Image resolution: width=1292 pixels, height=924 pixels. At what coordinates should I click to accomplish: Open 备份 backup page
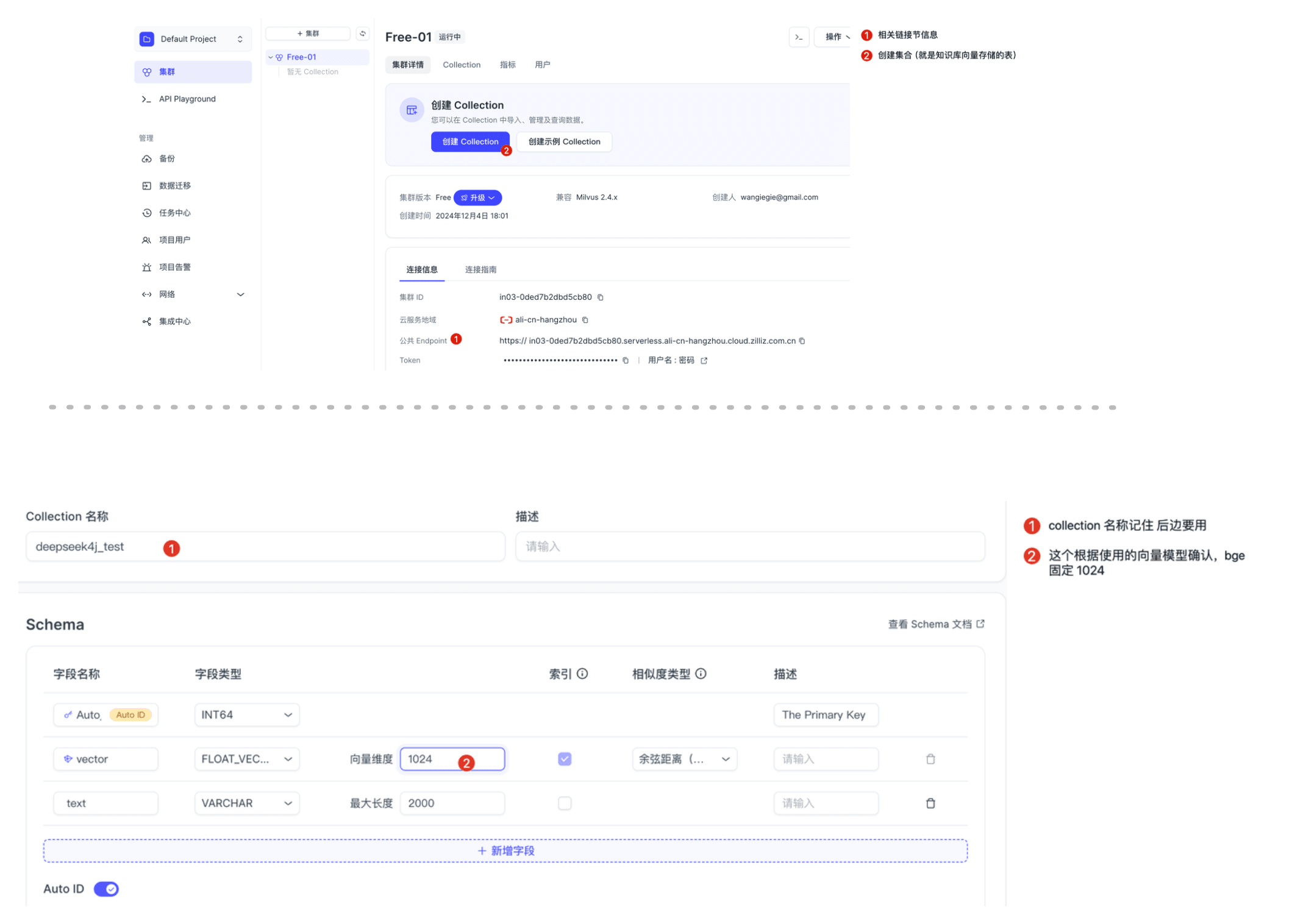coord(166,158)
